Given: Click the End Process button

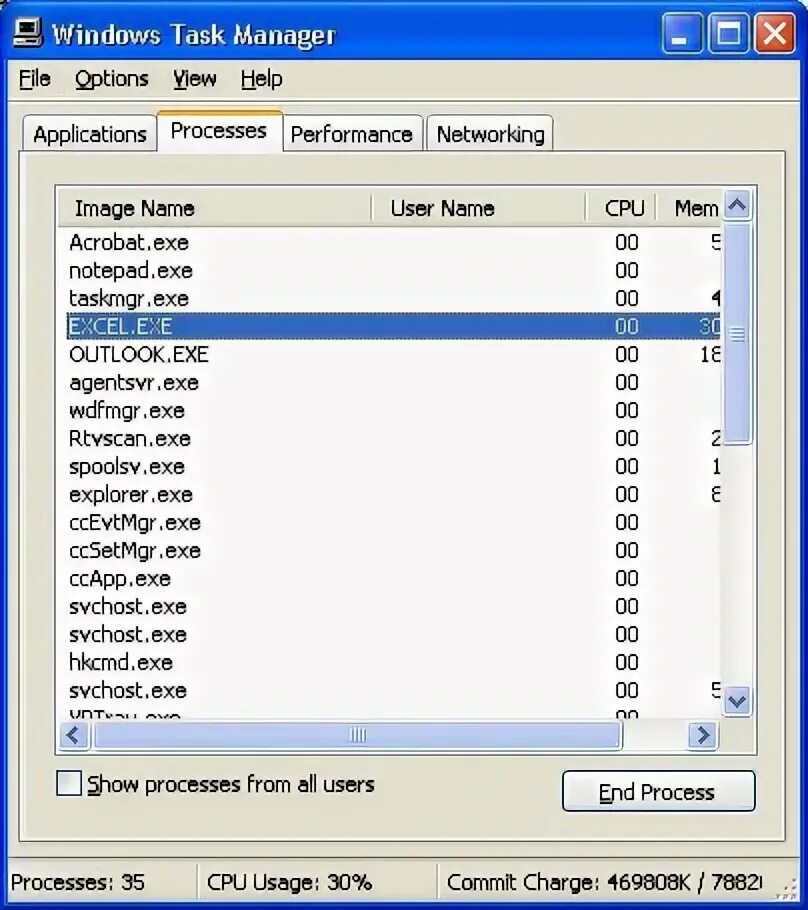Looking at the screenshot, I should coord(659,791).
